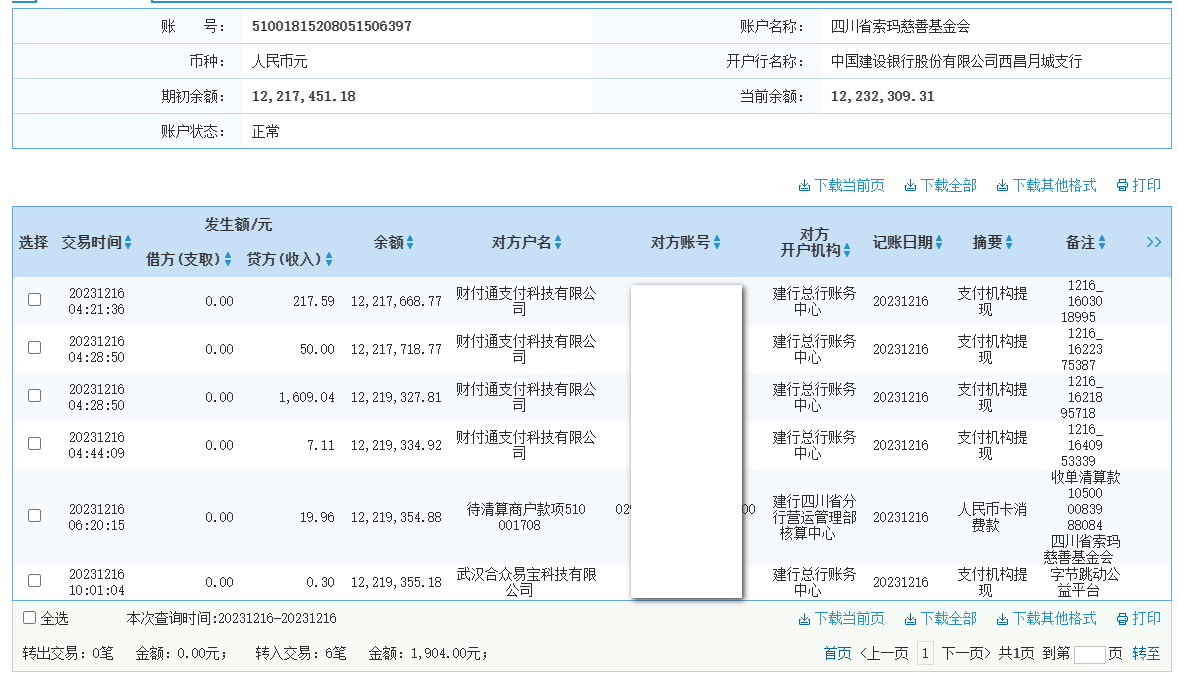Go to 首页 first page
The width and height of the screenshot is (1179, 677).
pyautogui.click(x=838, y=653)
